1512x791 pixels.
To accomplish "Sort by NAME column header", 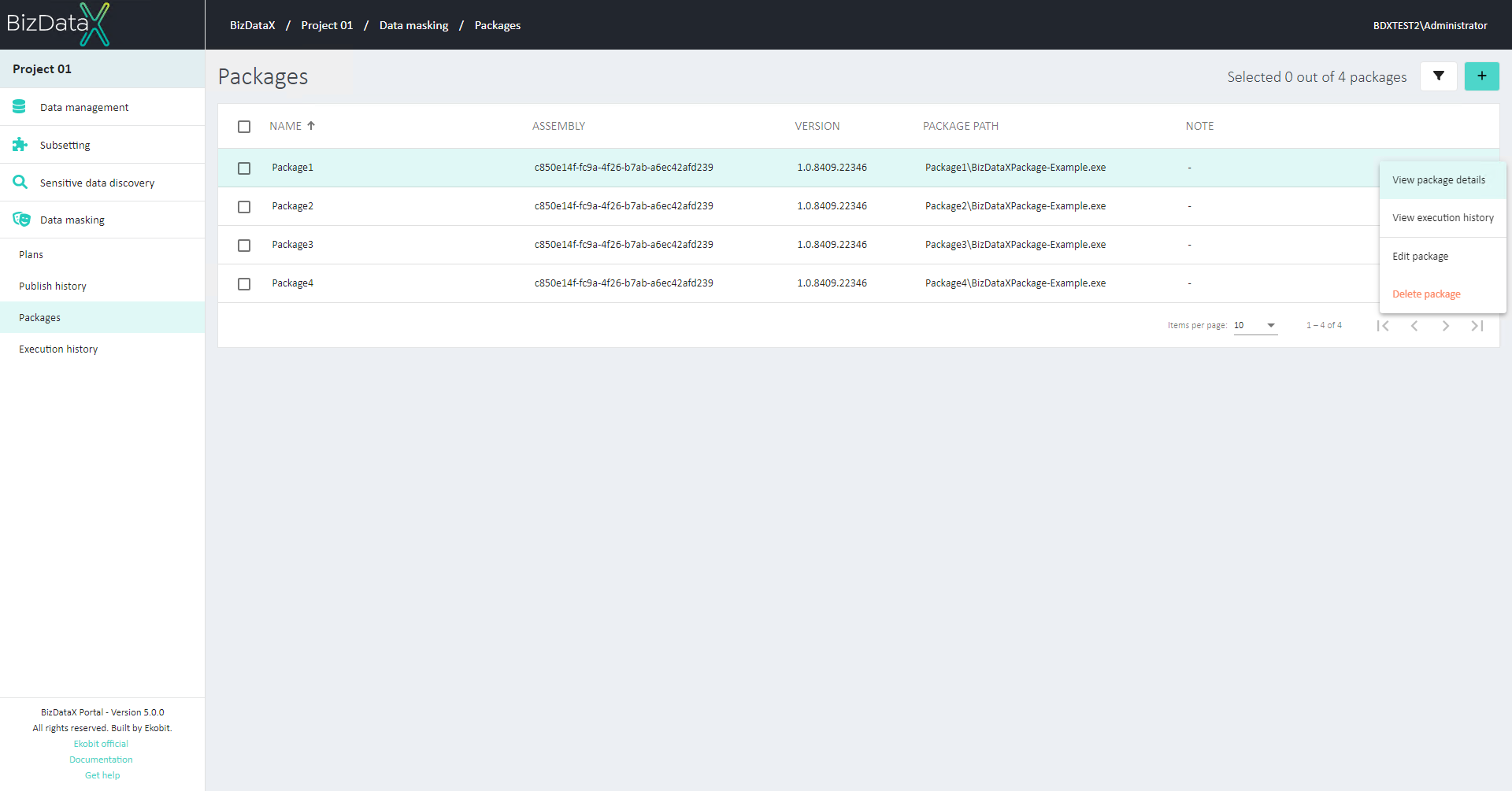I will pos(285,126).
